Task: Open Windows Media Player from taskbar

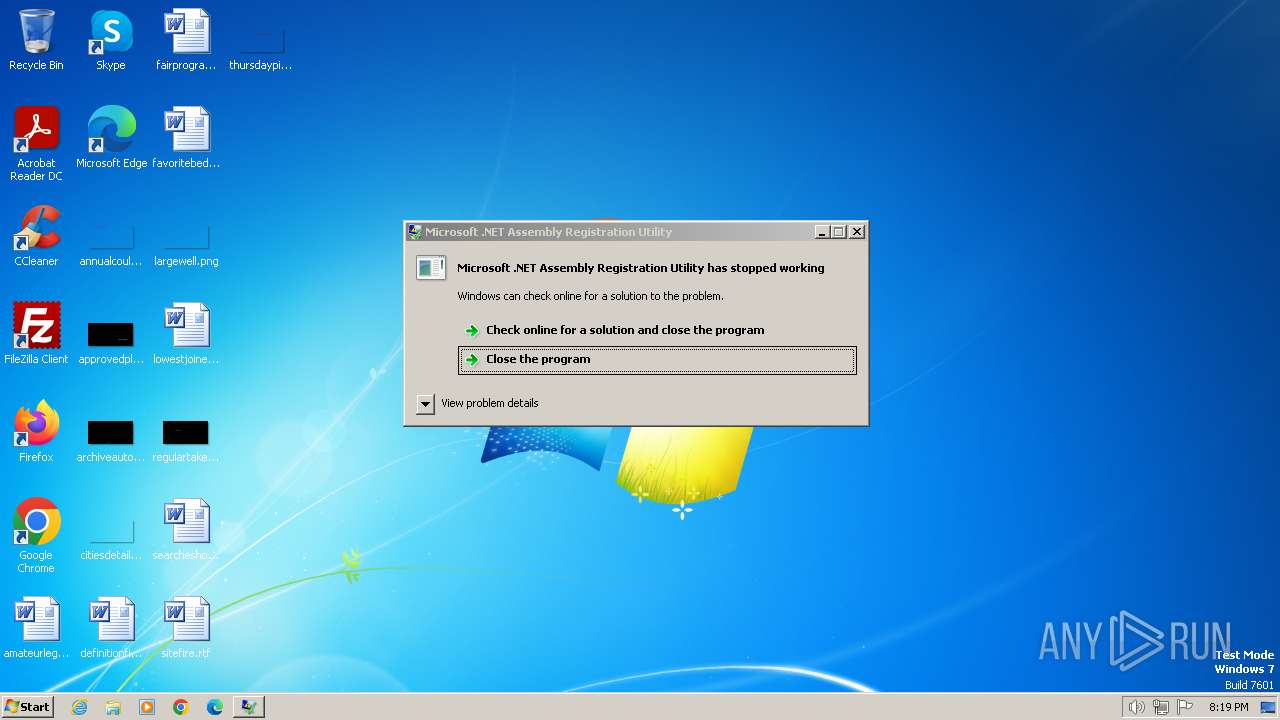Action: 147,707
